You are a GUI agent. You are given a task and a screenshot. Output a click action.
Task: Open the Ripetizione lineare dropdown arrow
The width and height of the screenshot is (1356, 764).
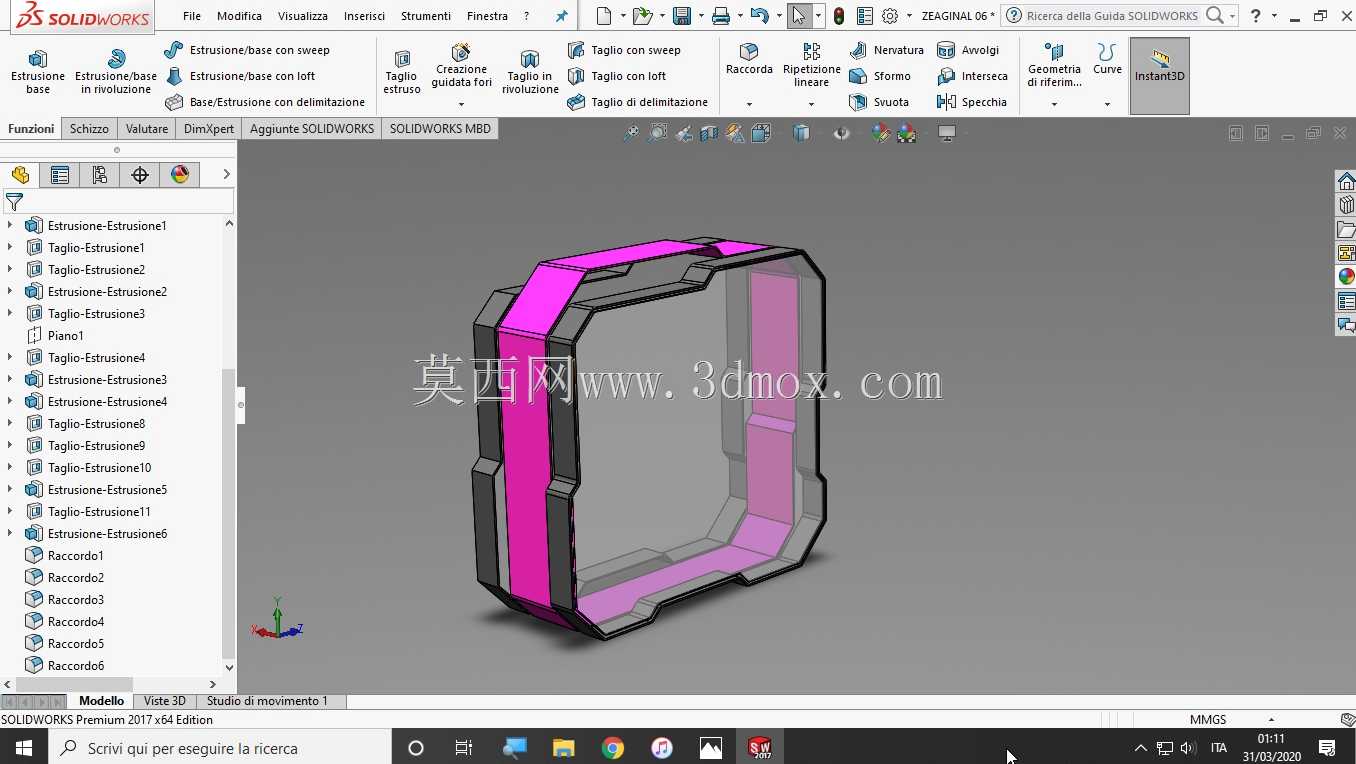[x=812, y=104]
